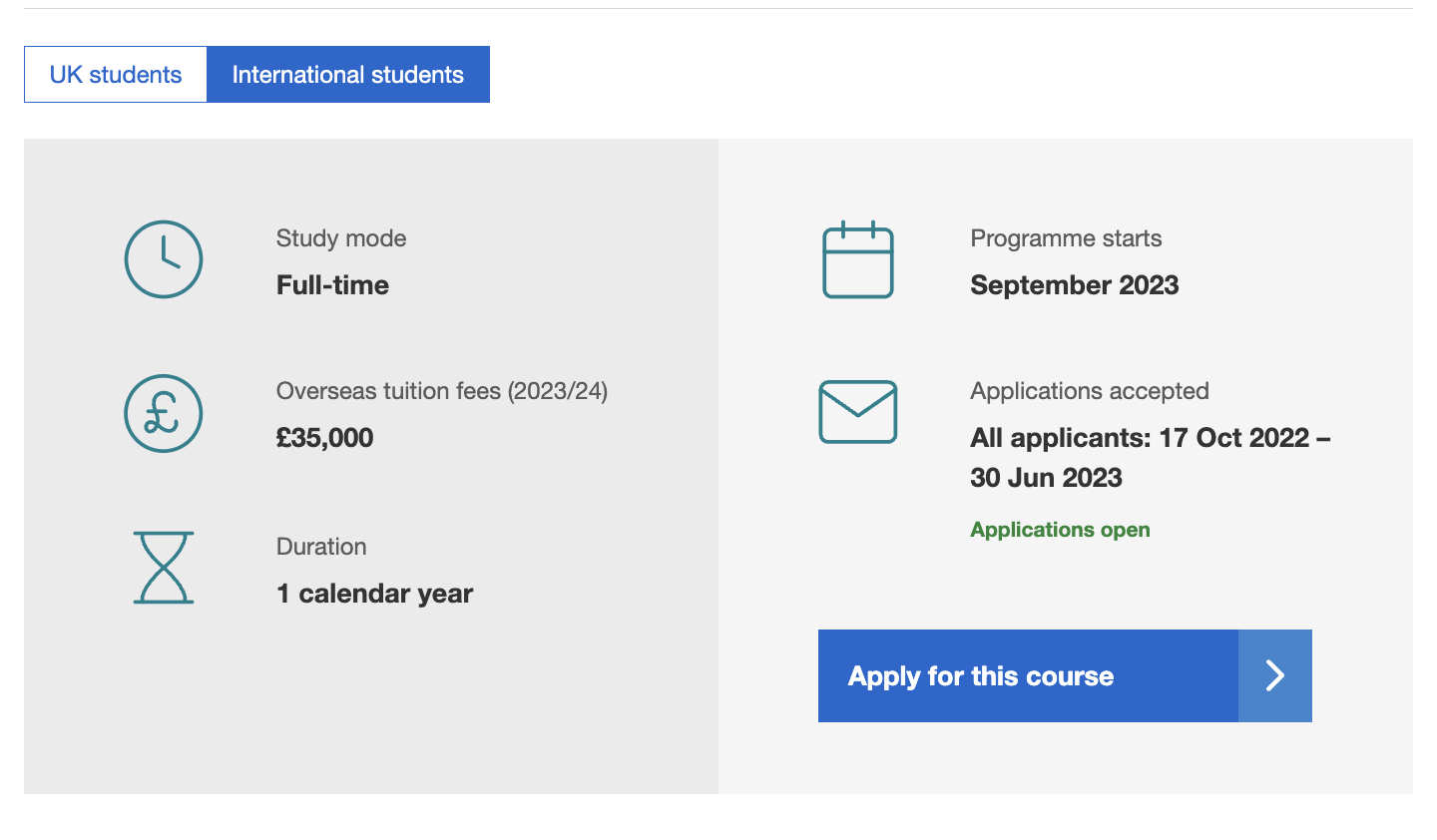Image resolution: width=1437 pixels, height=840 pixels.
Task: Select the circular clock outline graphic
Action: pos(163,259)
